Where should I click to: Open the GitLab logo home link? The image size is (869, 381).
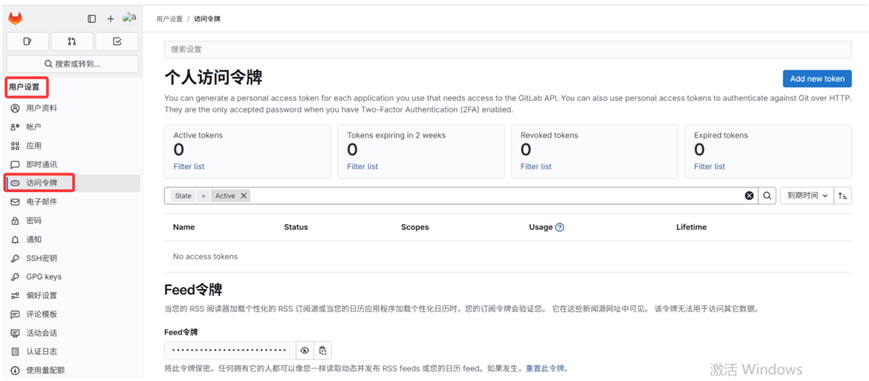[x=15, y=18]
